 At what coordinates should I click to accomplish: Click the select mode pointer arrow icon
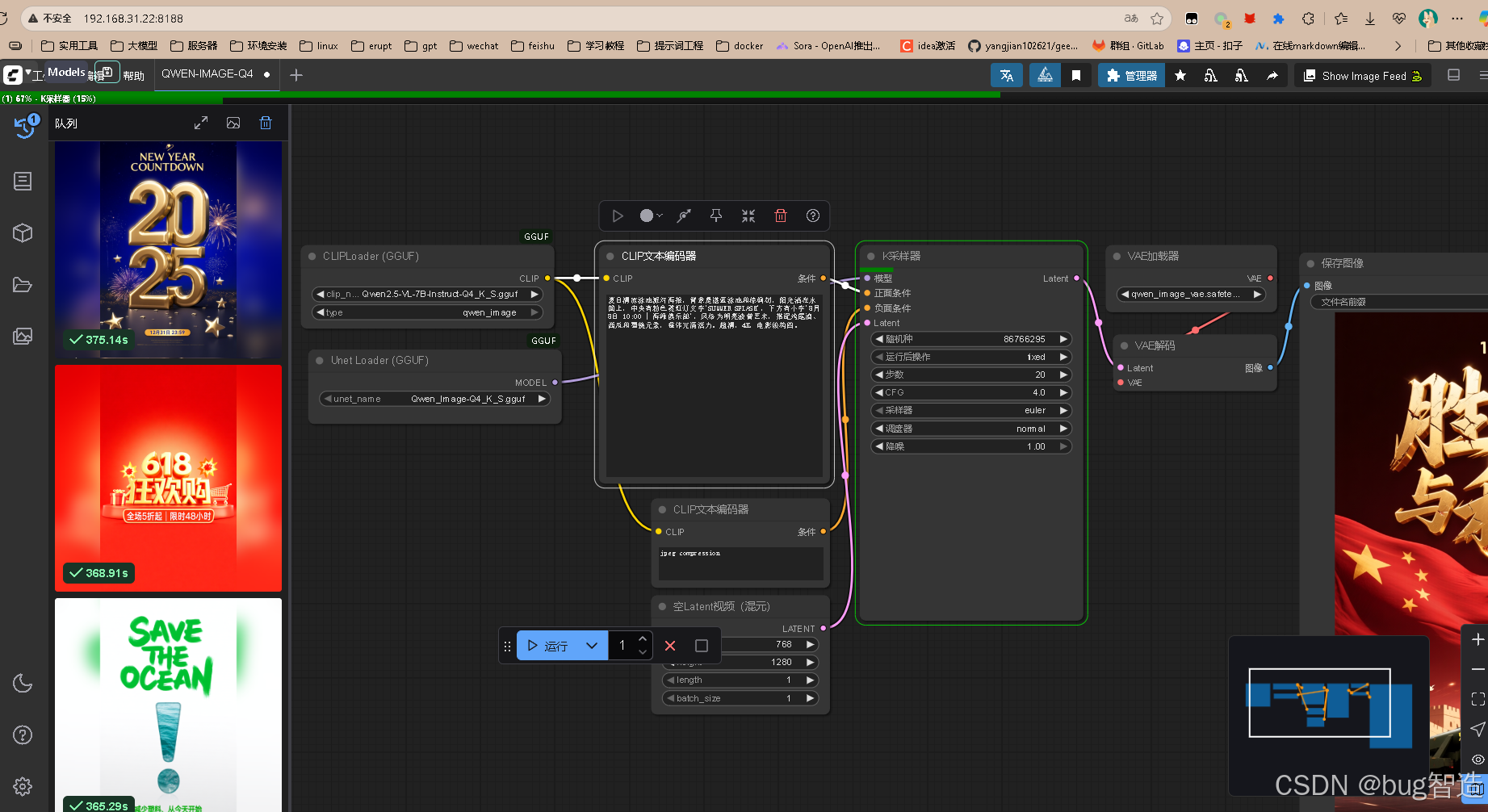[x=1478, y=729]
